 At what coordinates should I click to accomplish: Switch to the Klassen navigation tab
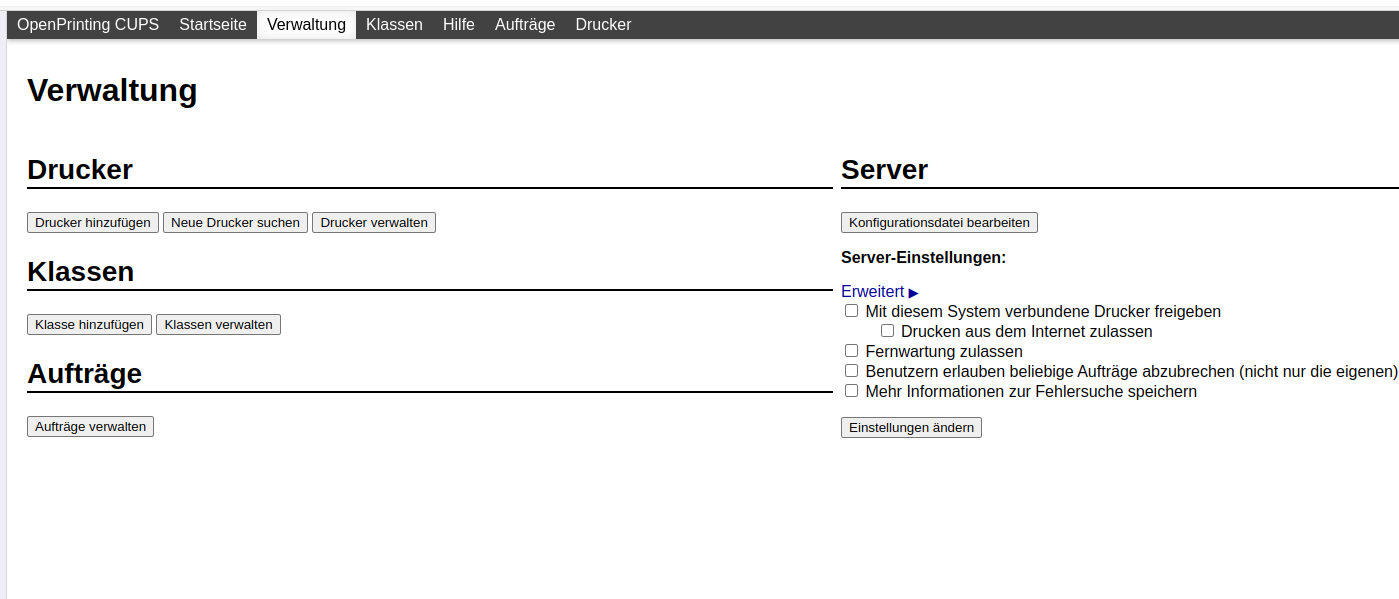(x=394, y=25)
